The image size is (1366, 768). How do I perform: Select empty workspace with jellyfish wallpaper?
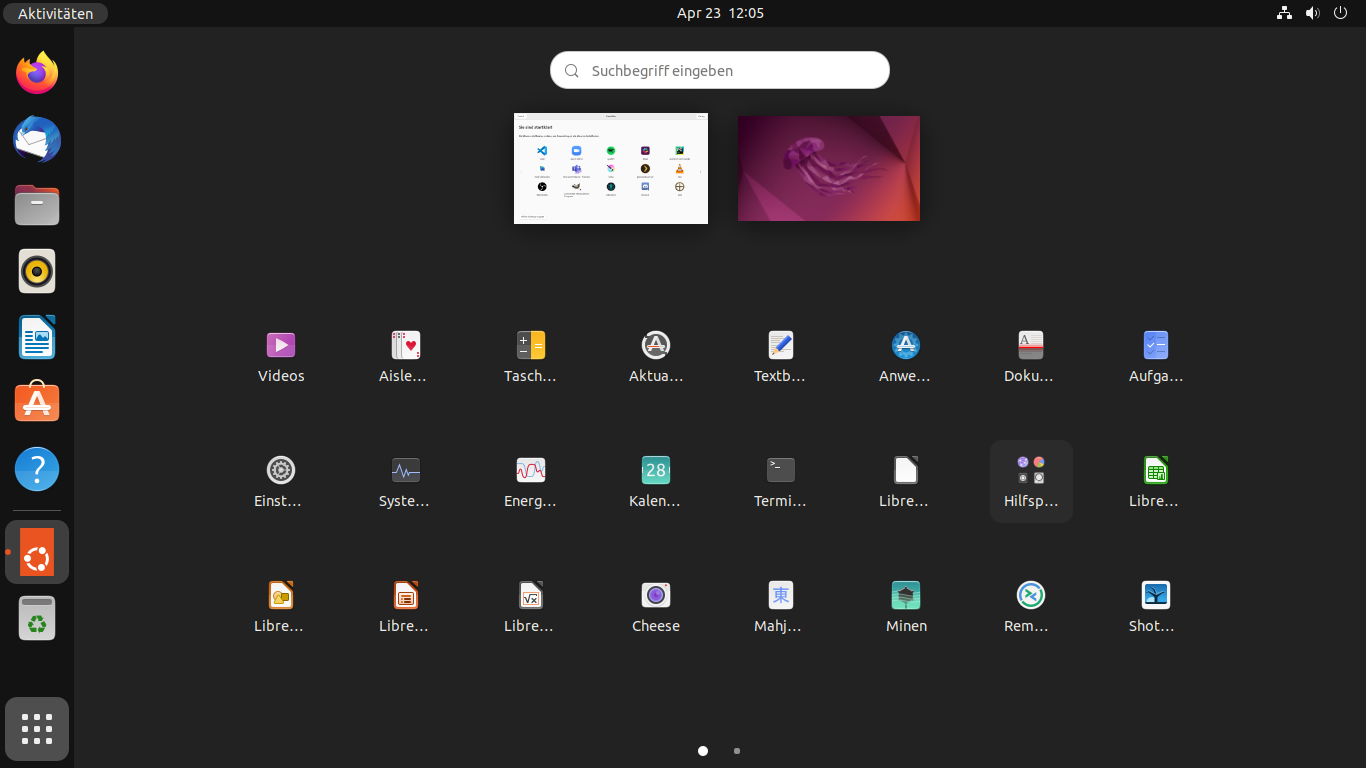[829, 168]
